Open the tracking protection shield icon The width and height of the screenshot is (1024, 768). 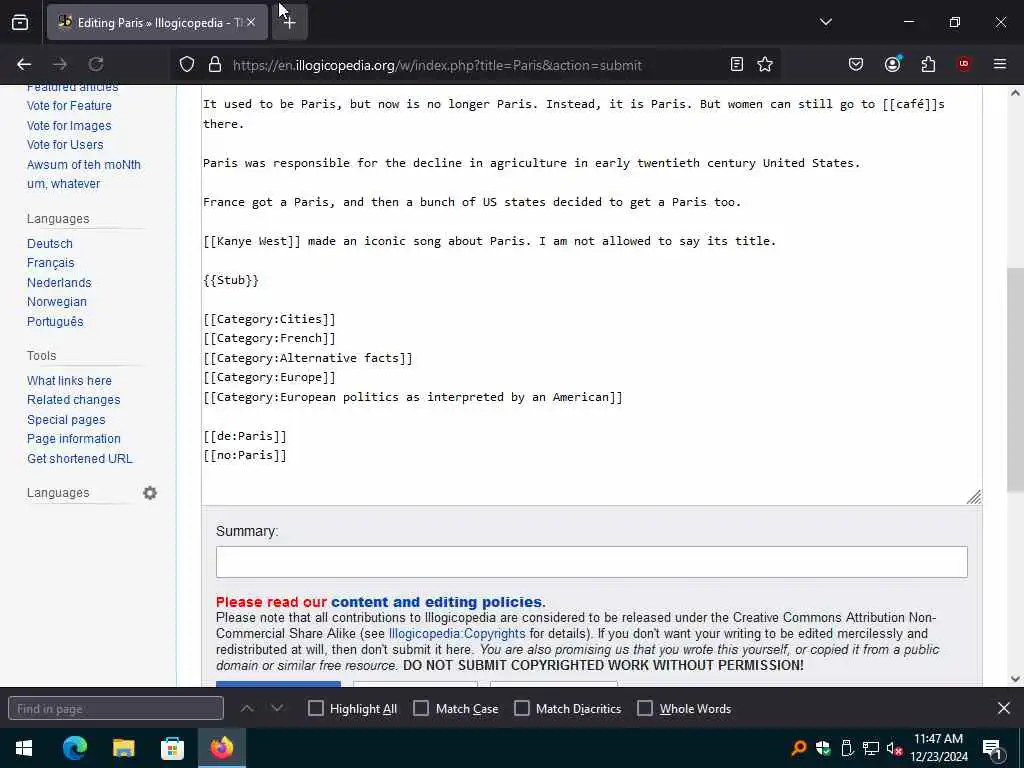187,65
